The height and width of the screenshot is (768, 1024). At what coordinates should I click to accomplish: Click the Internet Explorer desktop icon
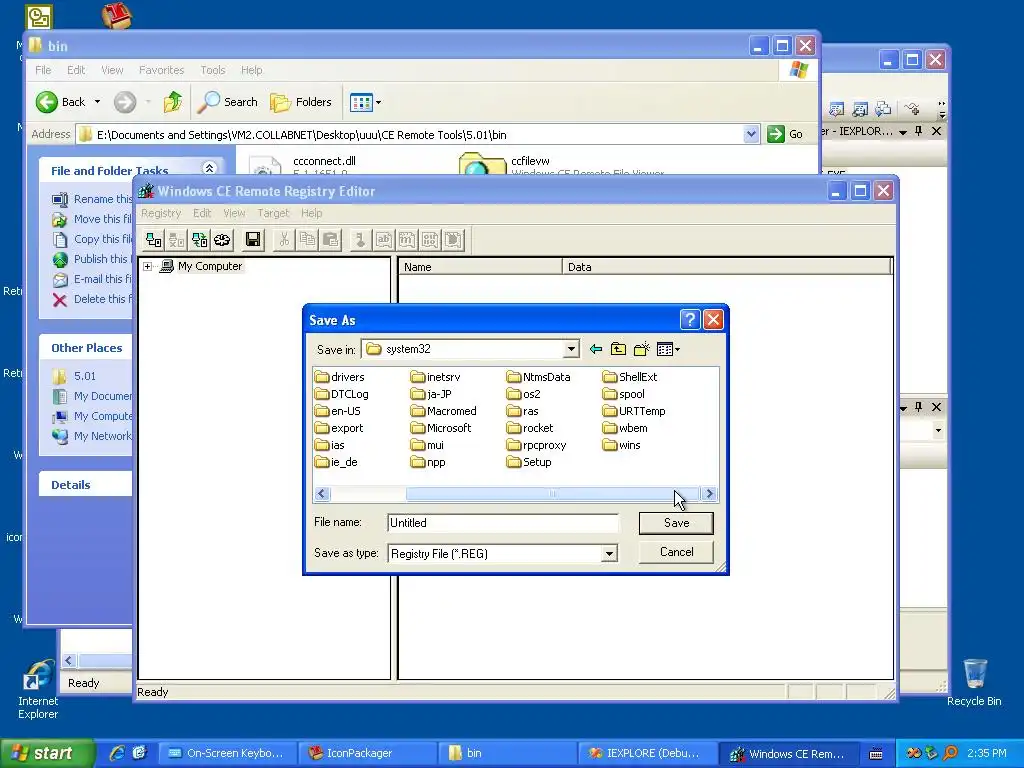(x=38, y=689)
